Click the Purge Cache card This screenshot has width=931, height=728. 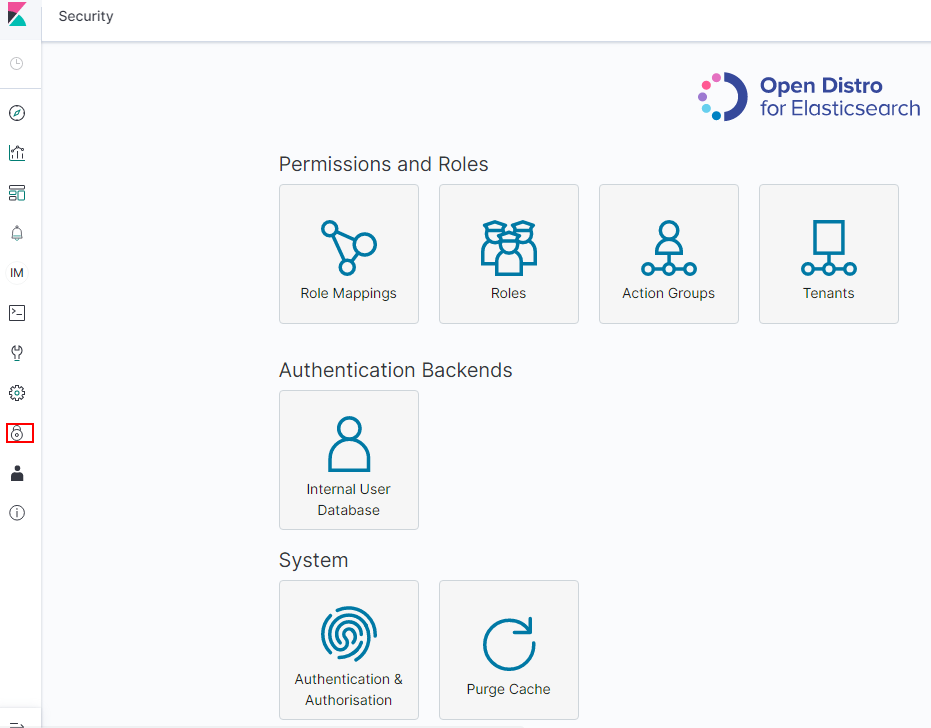pos(508,650)
